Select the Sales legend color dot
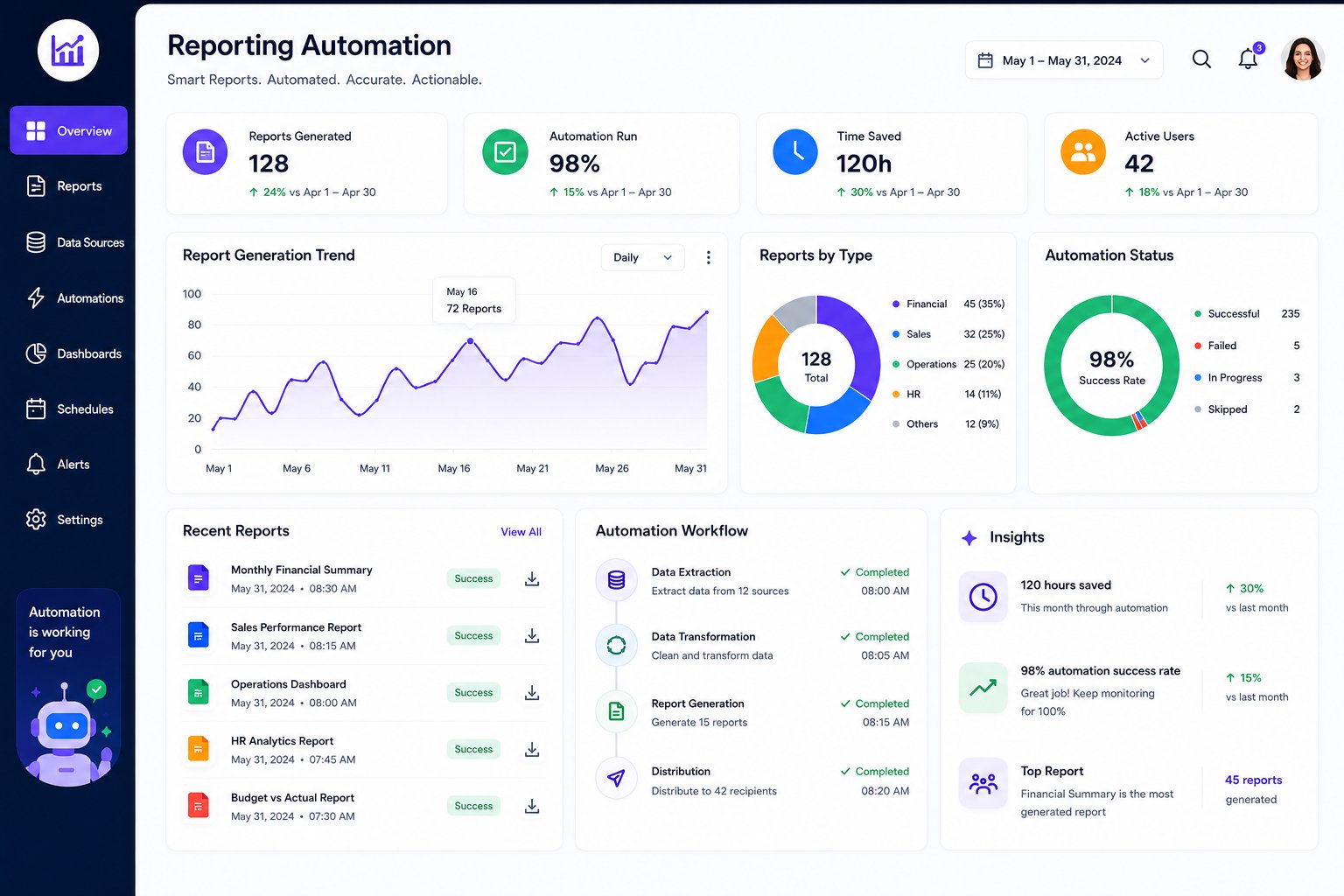The width and height of the screenshot is (1344, 896). [896, 334]
